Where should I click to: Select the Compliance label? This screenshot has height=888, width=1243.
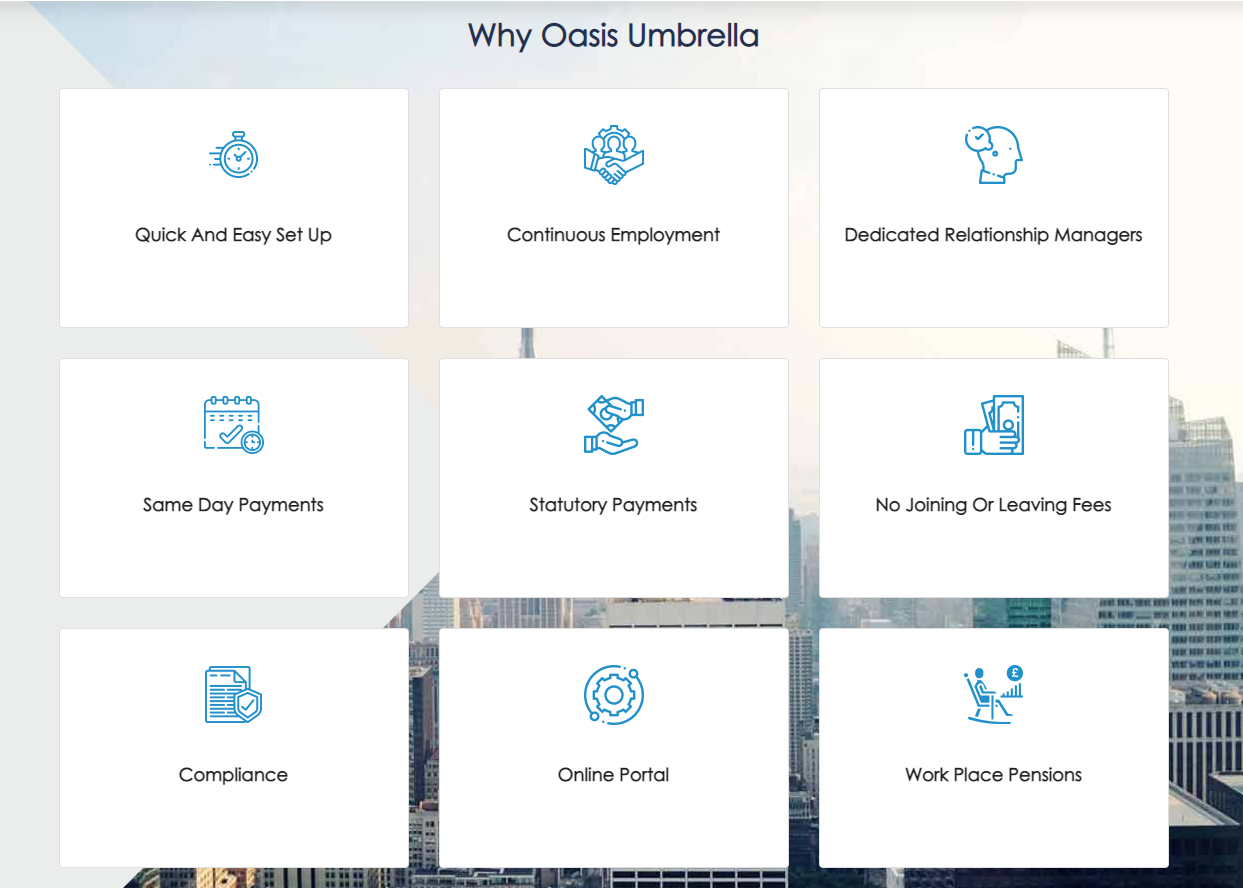(x=234, y=774)
